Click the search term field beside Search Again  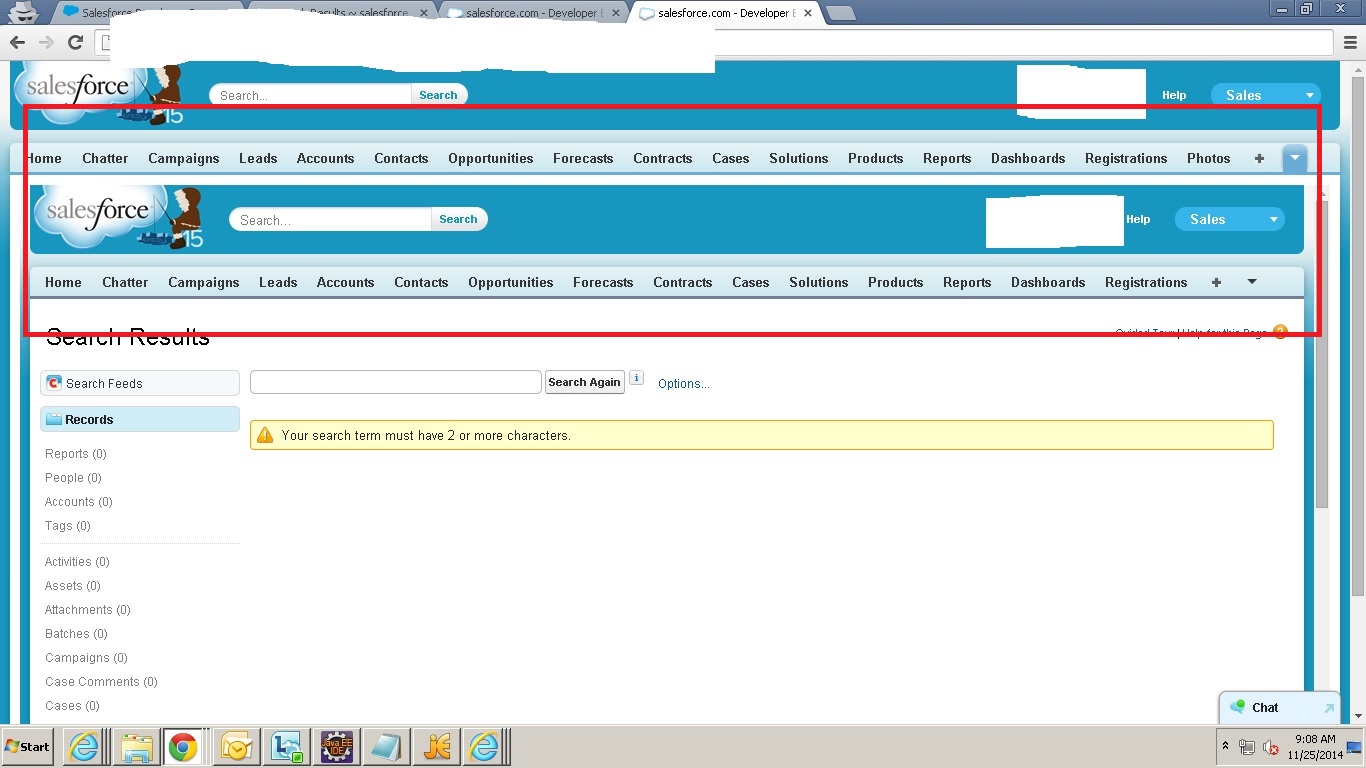click(396, 382)
